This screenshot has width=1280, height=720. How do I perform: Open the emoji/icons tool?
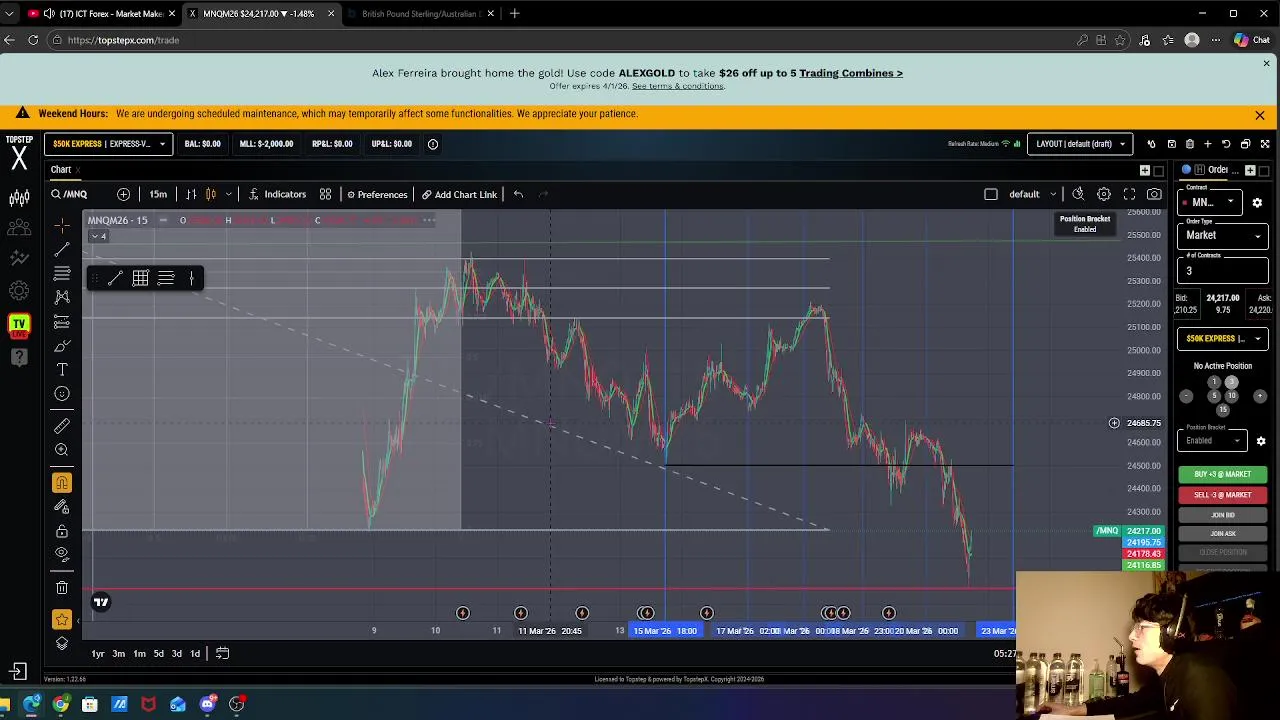(x=62, y=394)
